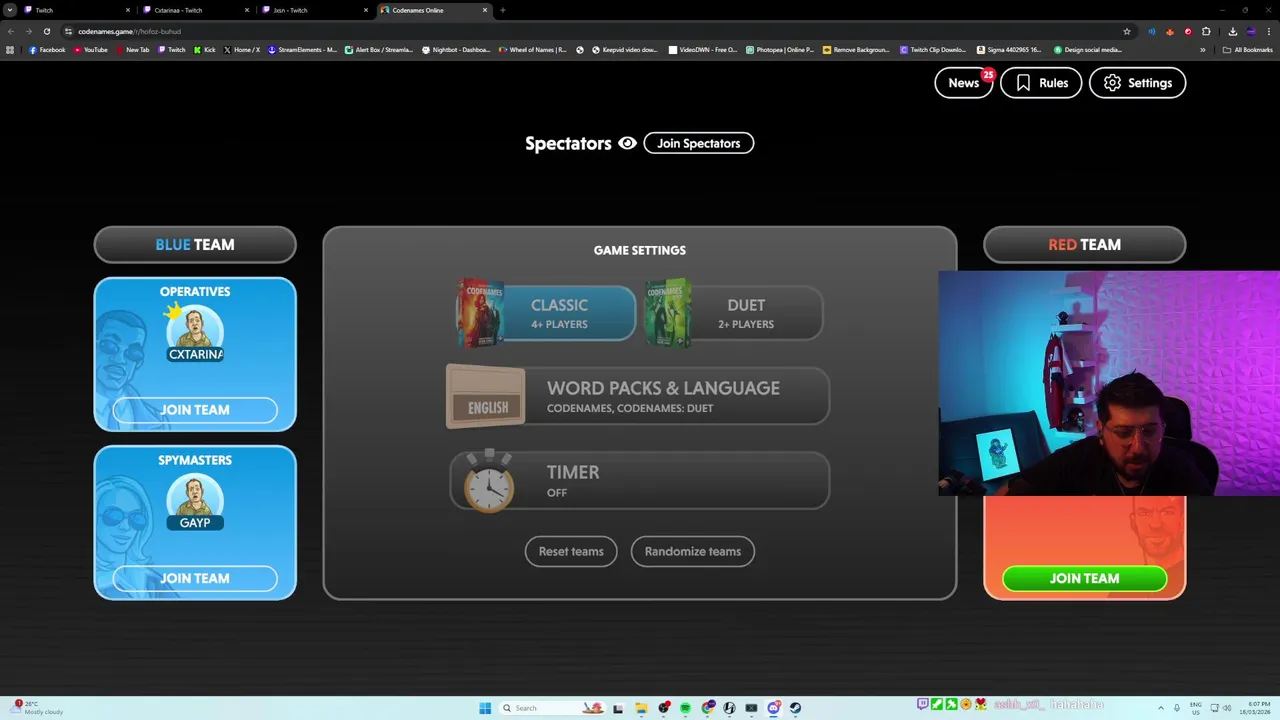Open the YouTube bookmark
The width and height of the screenshot is (1280, 720).
91,49
